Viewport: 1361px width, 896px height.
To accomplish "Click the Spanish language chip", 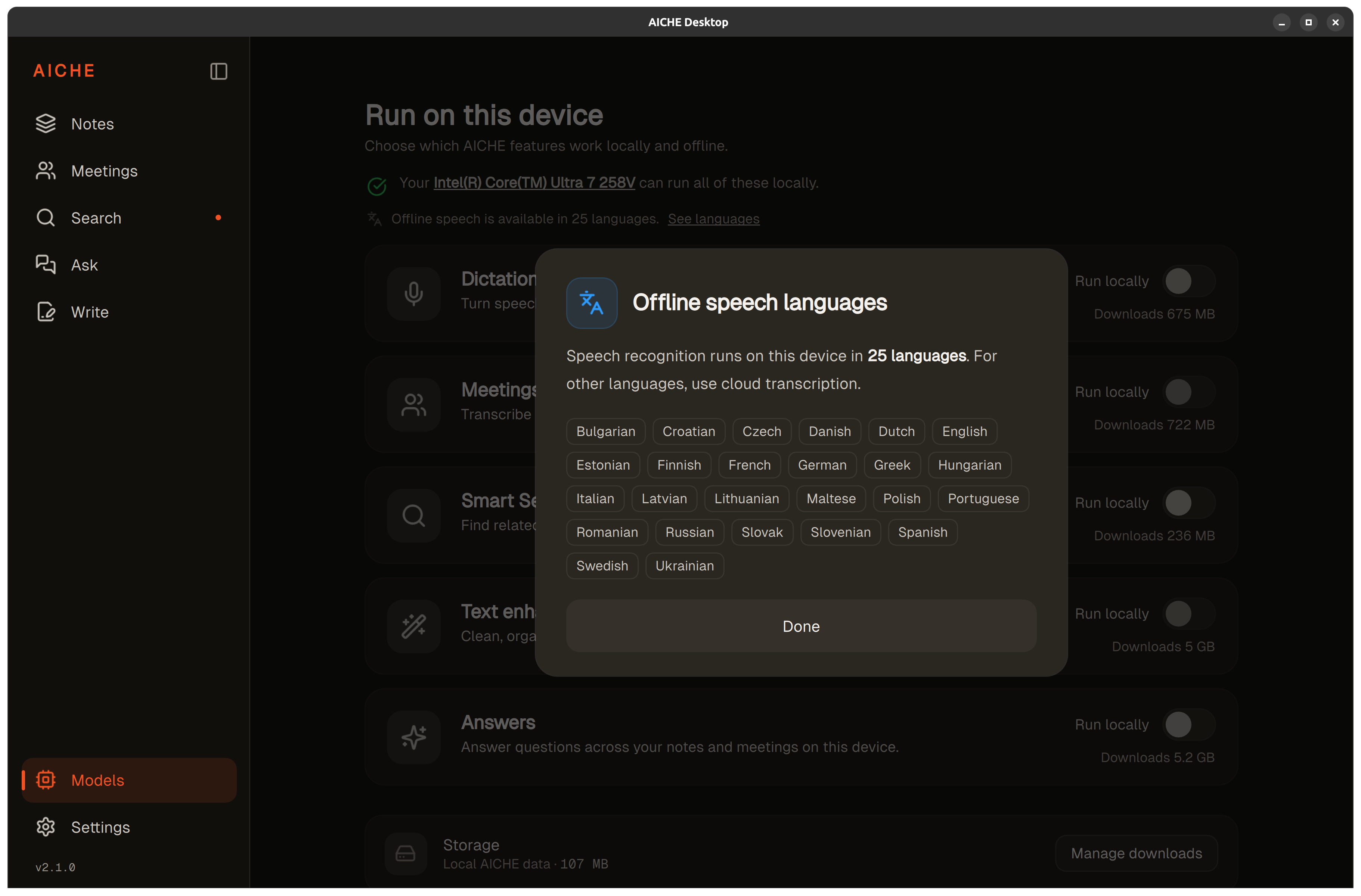I will pyautogui.click(x=923, y=533).
